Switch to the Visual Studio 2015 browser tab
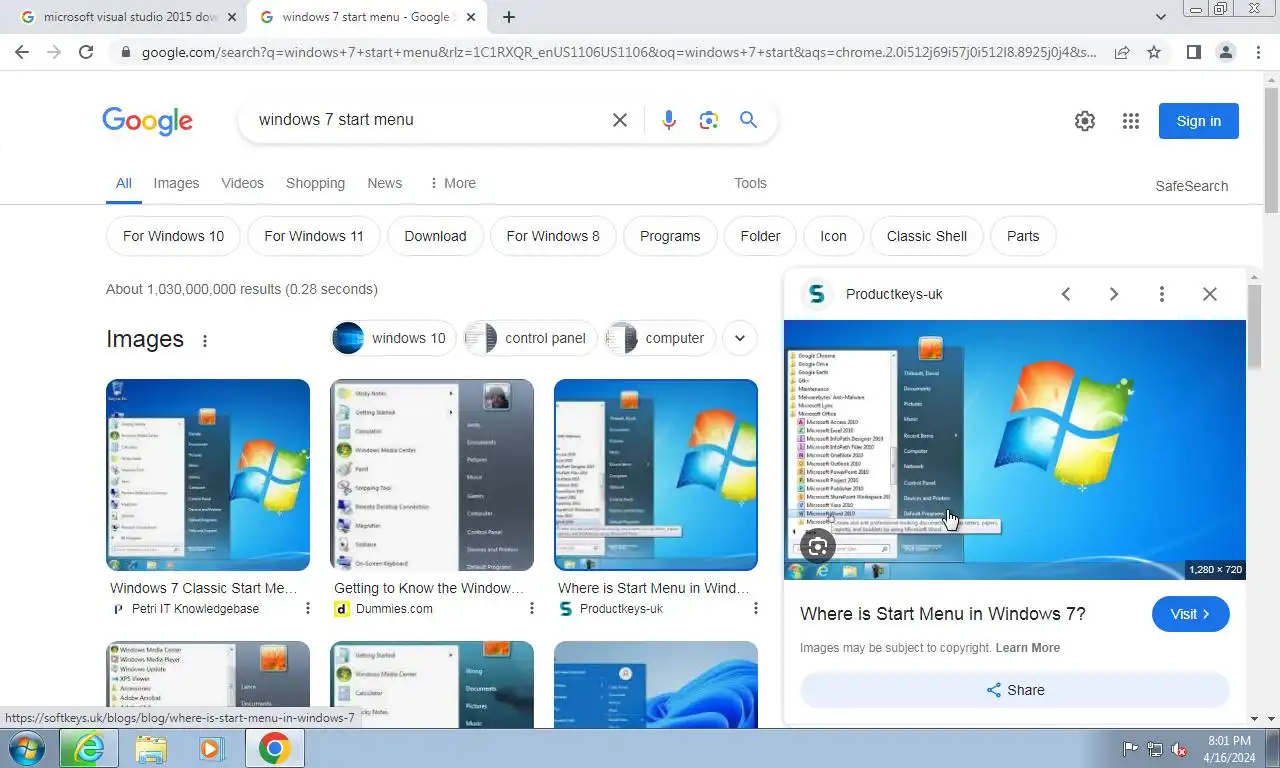This screenshot has height=768, width=1280. click(129, 17)
